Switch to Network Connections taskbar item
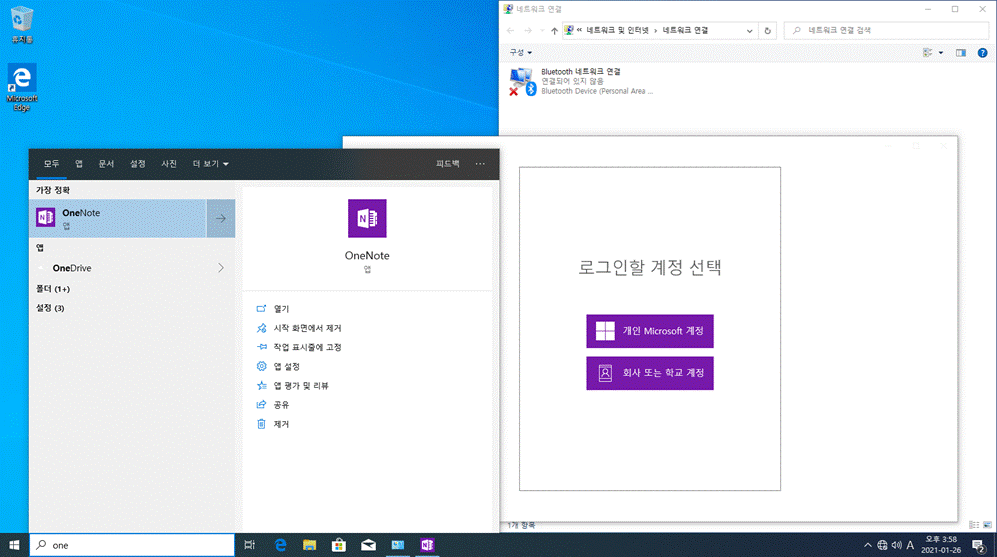The width and height of the screenshot is (997, 557). coord(398,545)
